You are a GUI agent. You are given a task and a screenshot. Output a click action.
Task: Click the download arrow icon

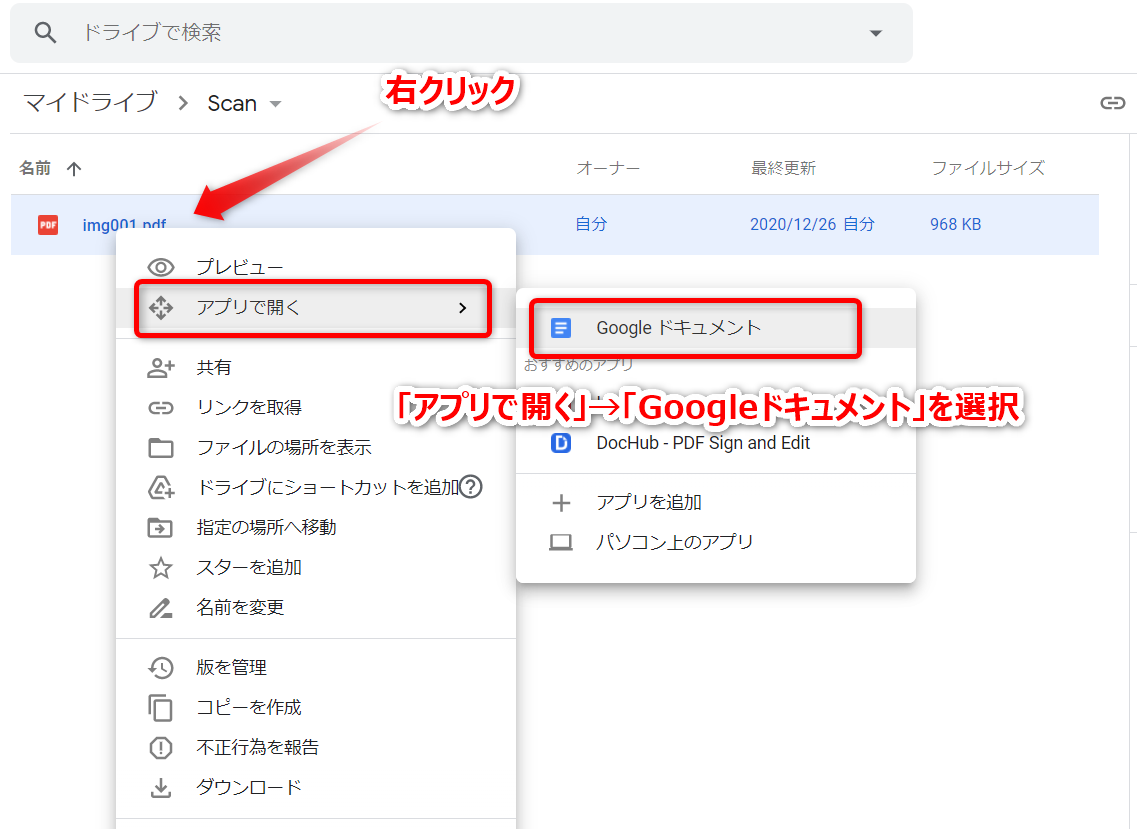[161, 788]
